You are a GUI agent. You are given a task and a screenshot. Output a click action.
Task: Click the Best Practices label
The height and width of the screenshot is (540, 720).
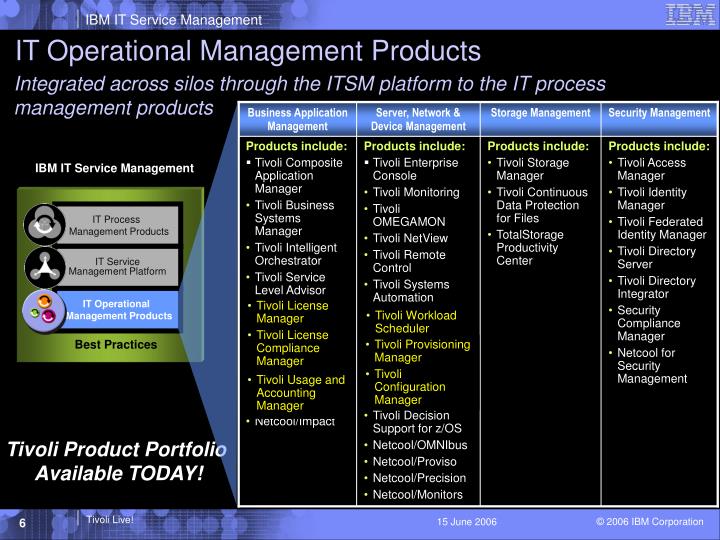(x=116, y=344)
